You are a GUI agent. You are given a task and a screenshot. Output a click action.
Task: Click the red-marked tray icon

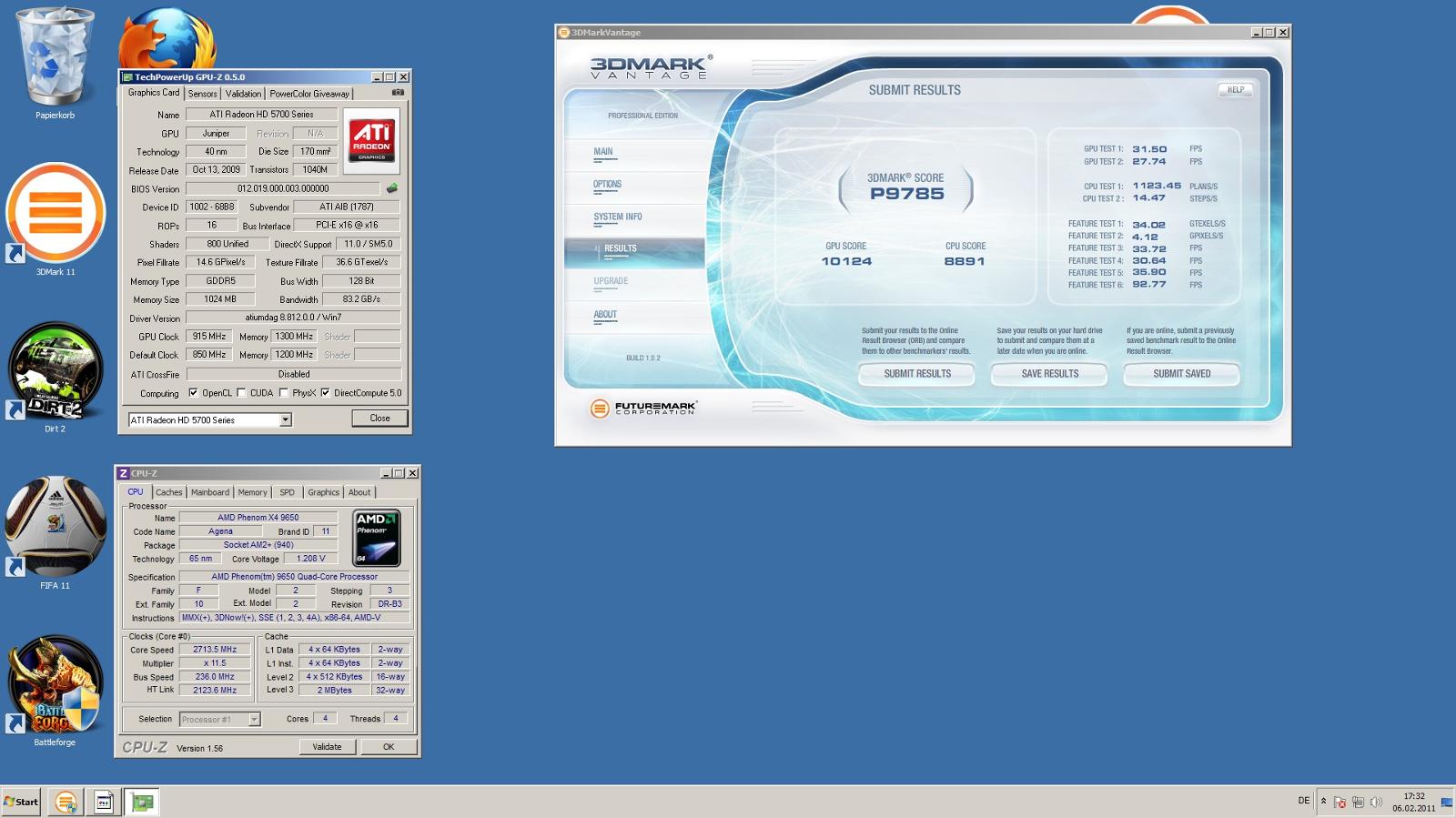click(x=1340, y=802)
